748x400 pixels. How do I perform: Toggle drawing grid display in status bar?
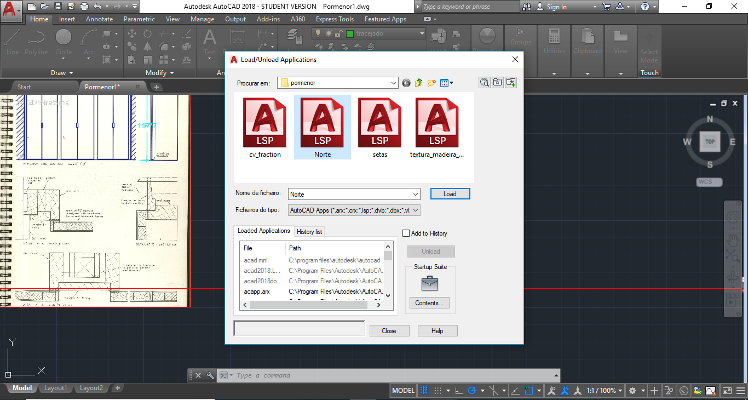coord(424,390)
